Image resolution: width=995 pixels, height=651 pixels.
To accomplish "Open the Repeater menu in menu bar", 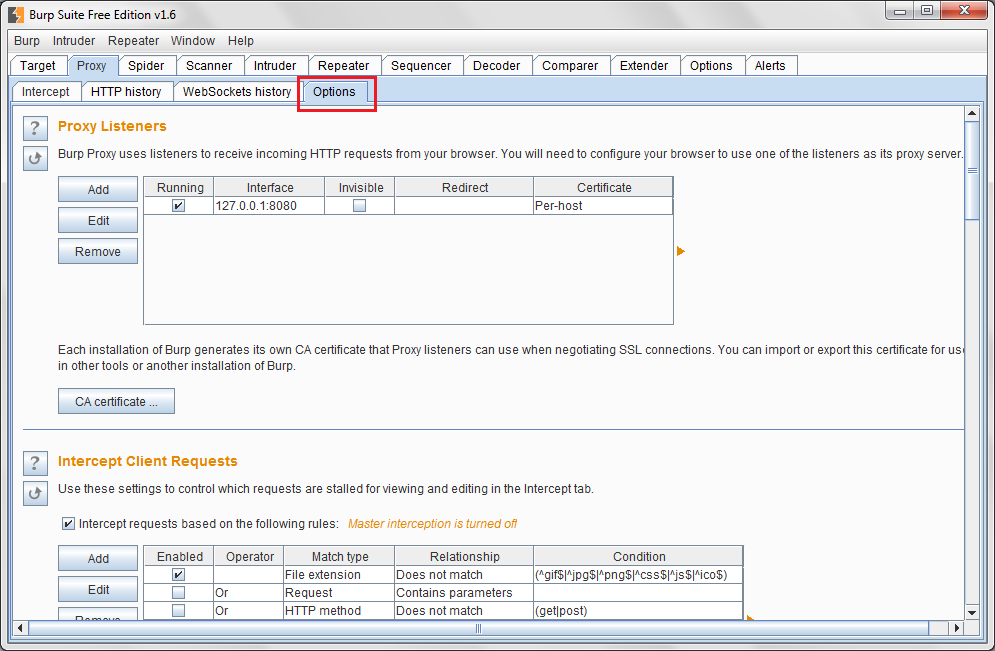I will point(133,41).
